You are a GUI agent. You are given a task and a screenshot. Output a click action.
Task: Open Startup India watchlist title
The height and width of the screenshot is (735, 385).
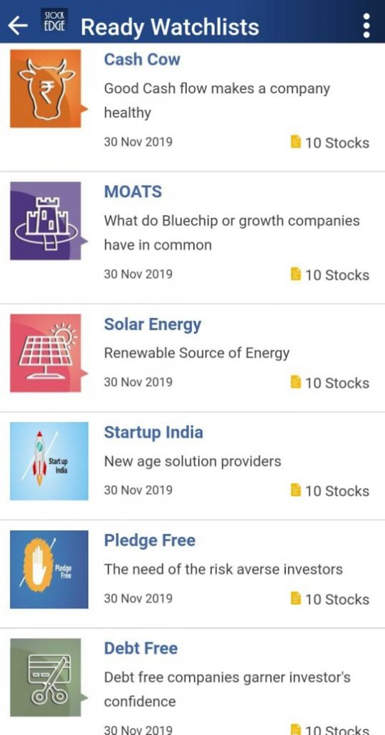coord(153,432)
